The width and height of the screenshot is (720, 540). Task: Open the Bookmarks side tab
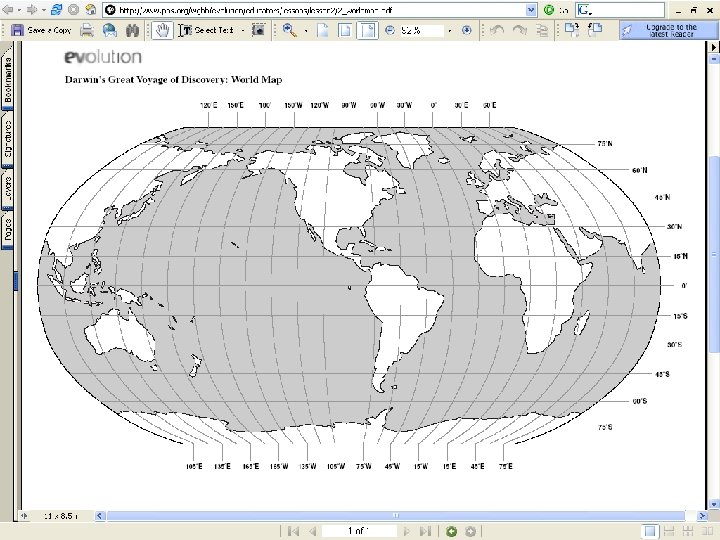click(x=7, y=78)
